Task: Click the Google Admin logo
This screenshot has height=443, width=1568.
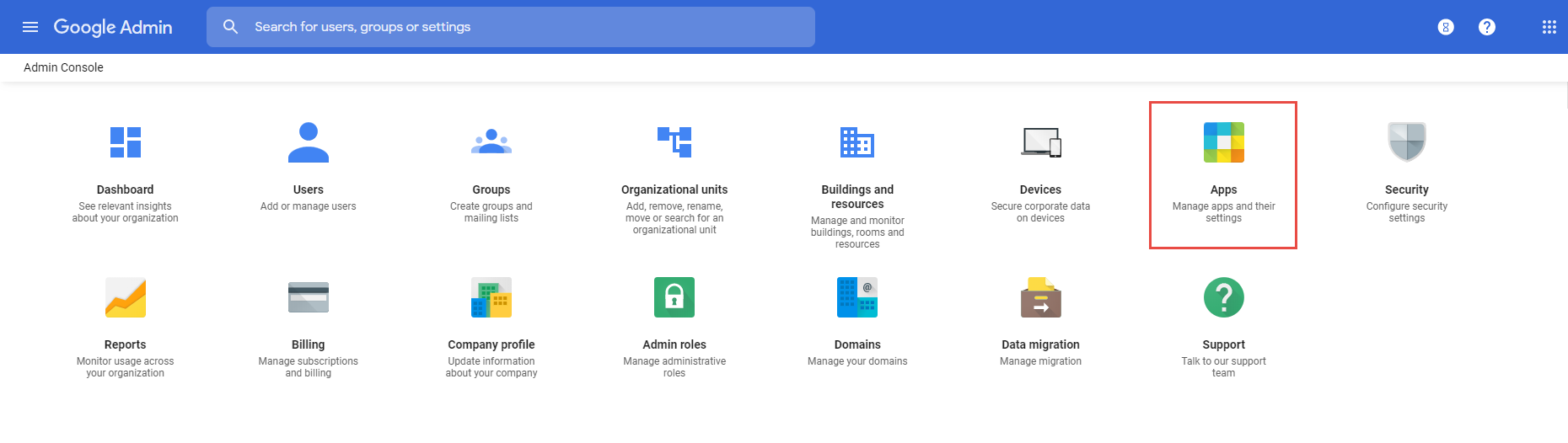Action: [x=113, y=27]
